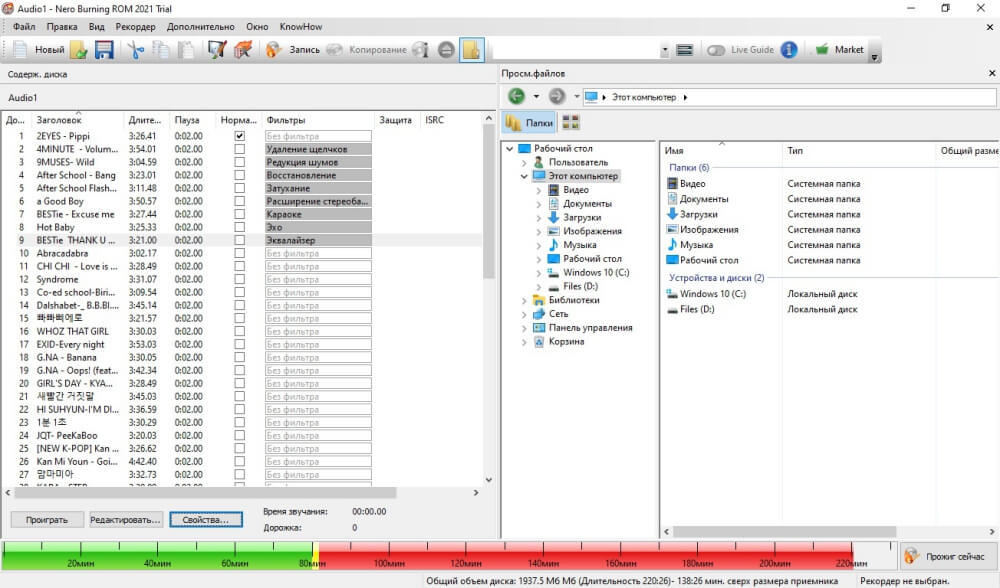Open the Правка menu
The image size is (1000, 588).
click(x=62, y=27)
